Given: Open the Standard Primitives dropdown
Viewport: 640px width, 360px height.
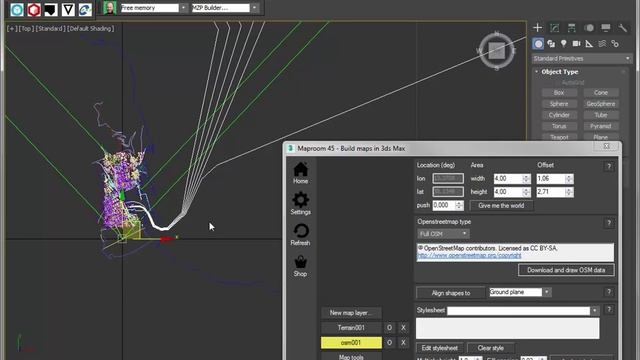Looking at the screenshot, I should click(x=582, y=59).
